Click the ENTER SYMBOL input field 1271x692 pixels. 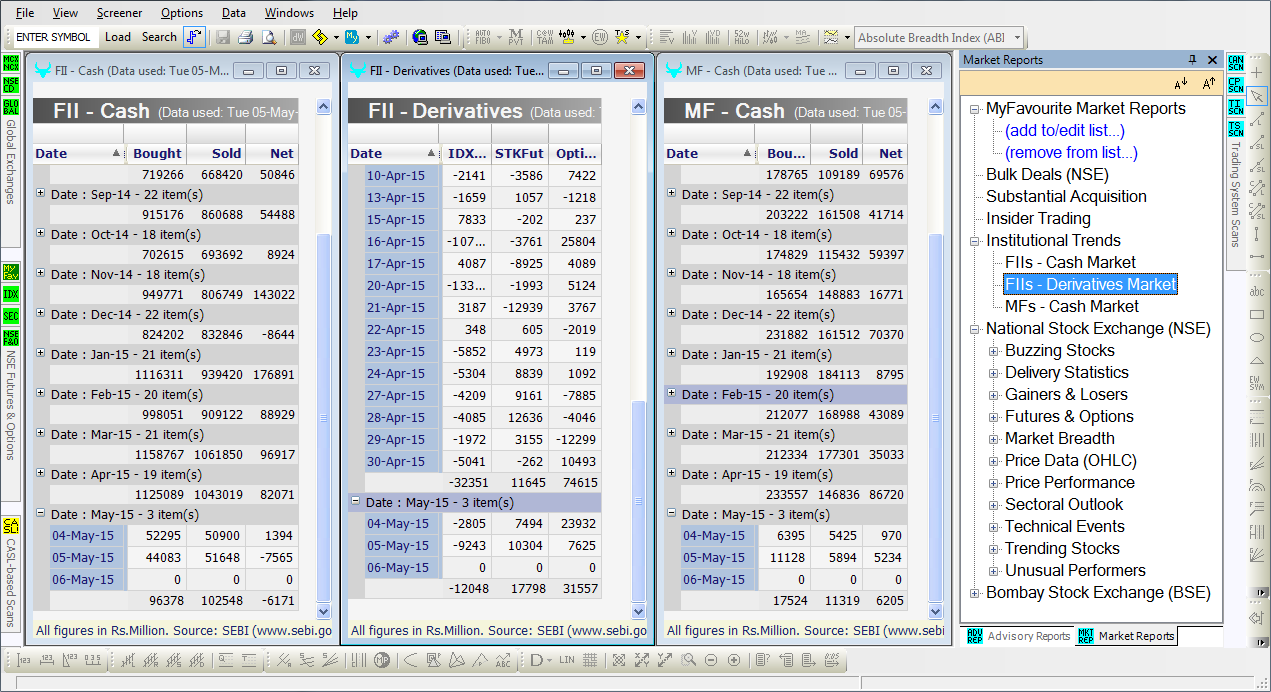(54, 37)
